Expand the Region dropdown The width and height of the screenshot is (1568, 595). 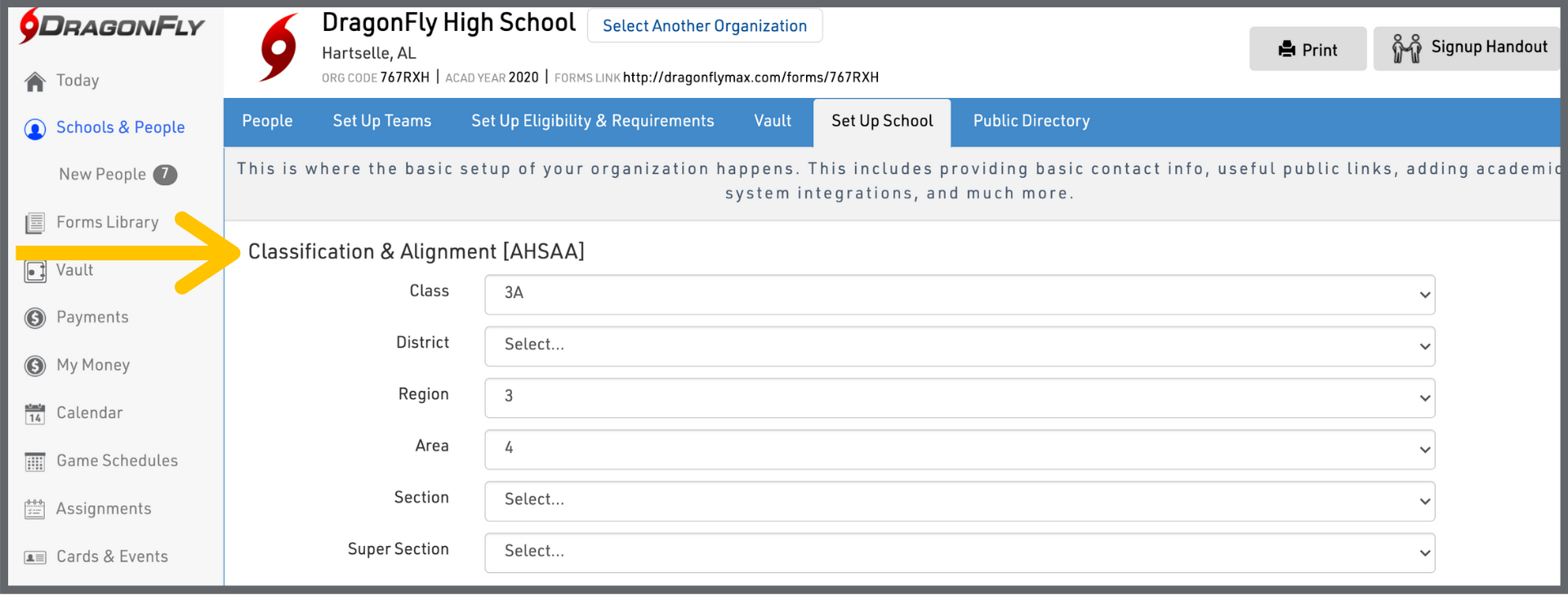tap(959, 397)
